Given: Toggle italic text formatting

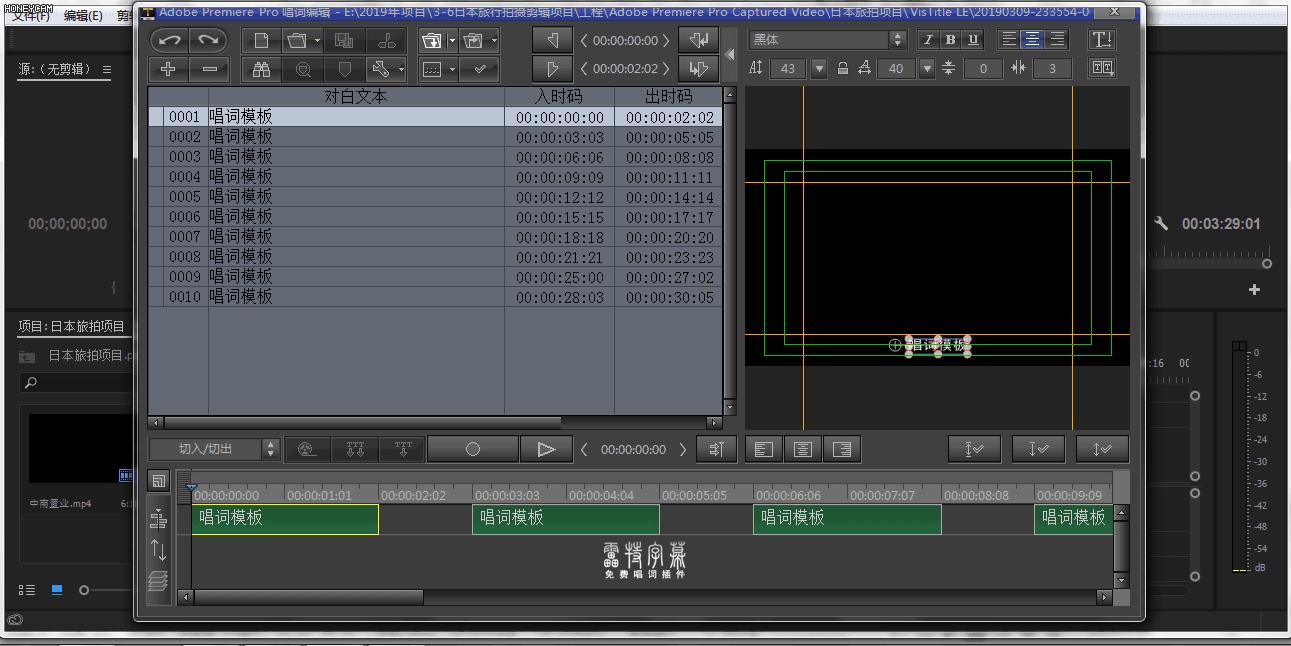Looking at the screenshot, I should tap(927, 40).
